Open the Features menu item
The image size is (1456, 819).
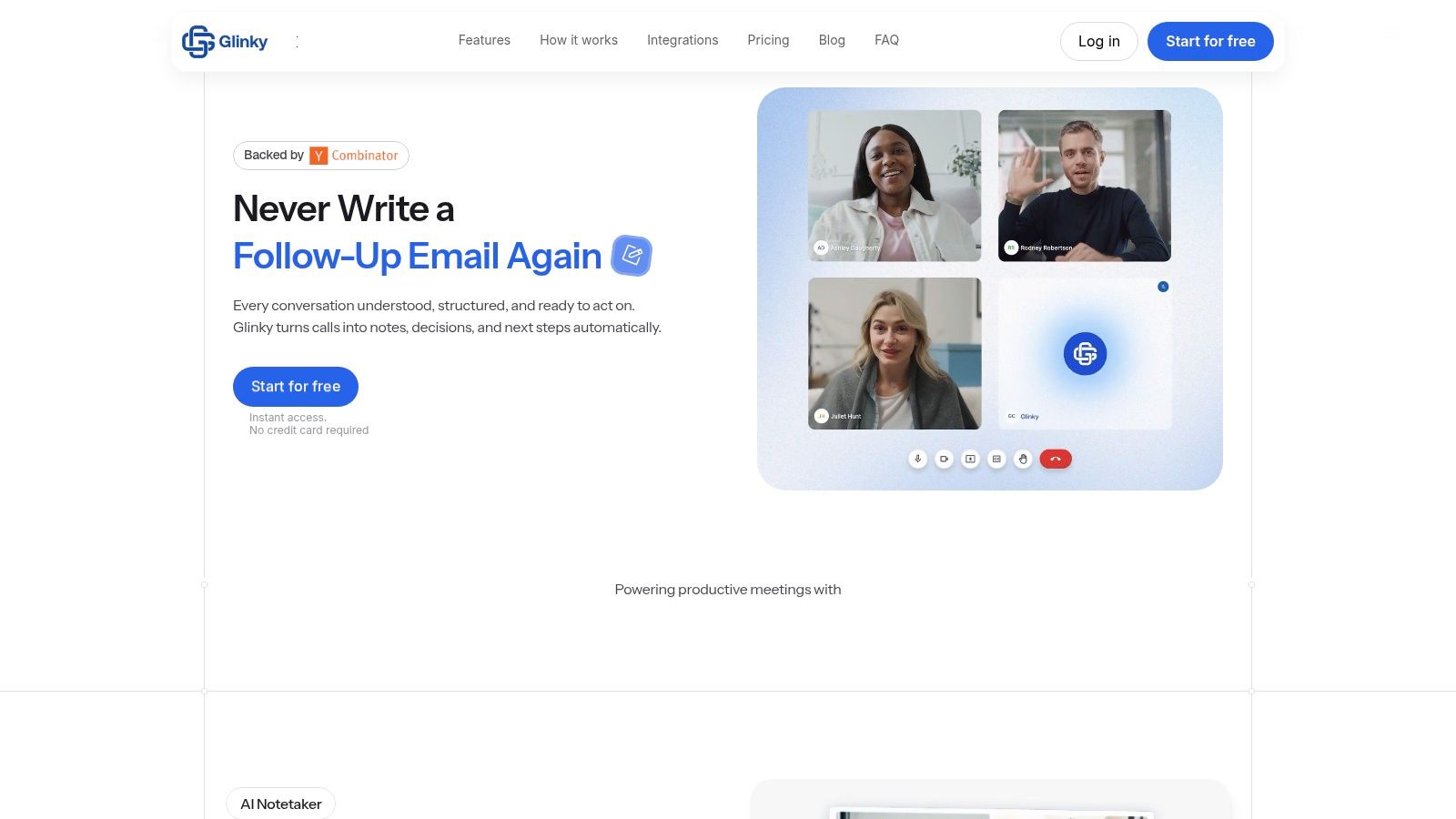[484, 40]
